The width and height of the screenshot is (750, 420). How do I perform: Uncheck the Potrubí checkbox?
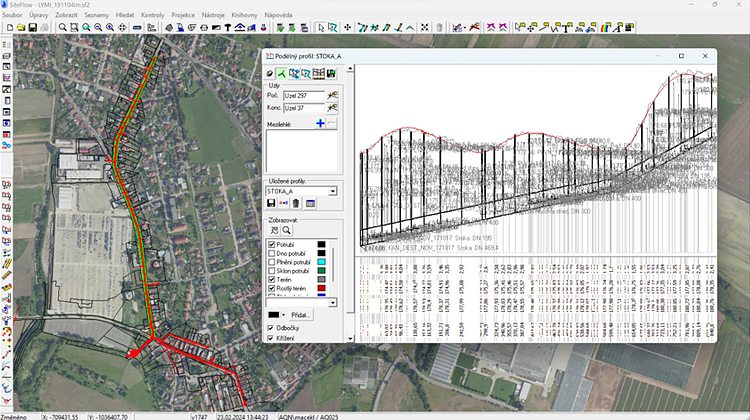pyautogui.click(x=272, y=244)
